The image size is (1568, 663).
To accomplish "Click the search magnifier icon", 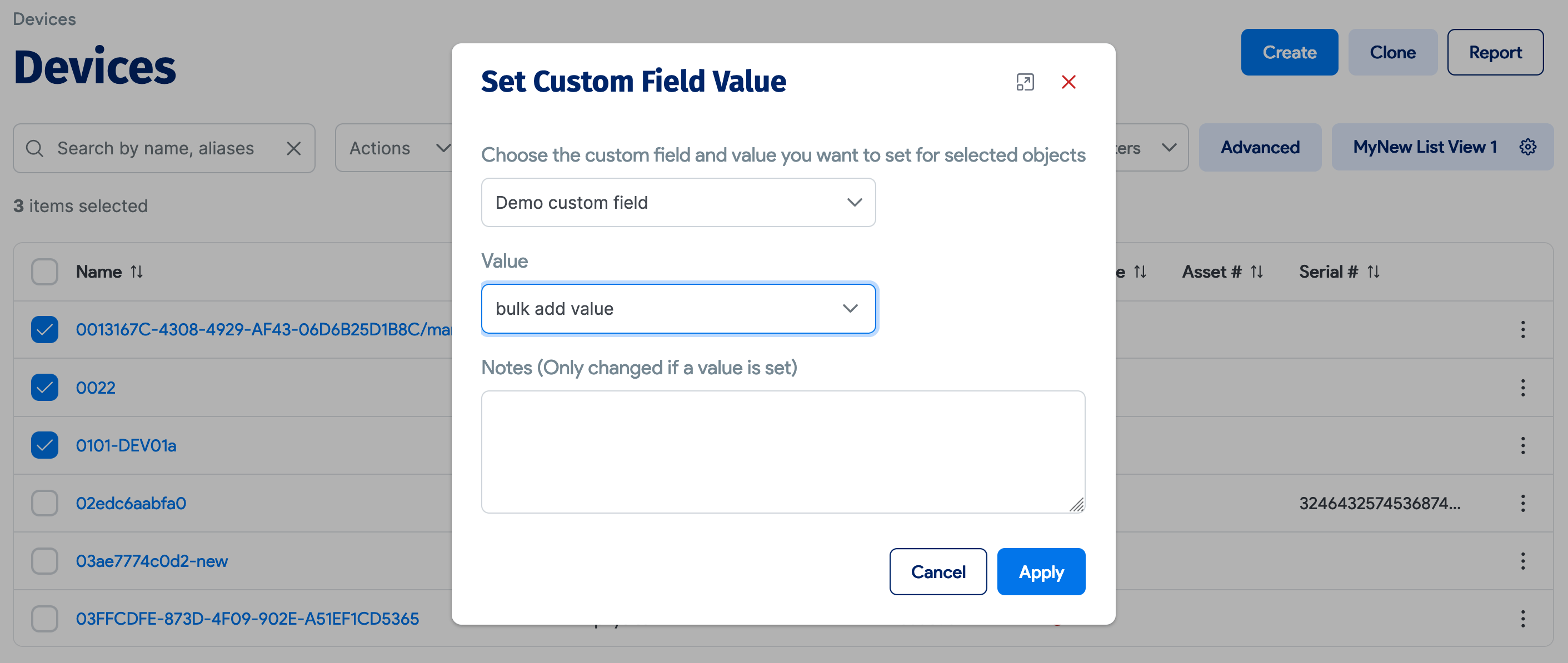I will (34, 148).
